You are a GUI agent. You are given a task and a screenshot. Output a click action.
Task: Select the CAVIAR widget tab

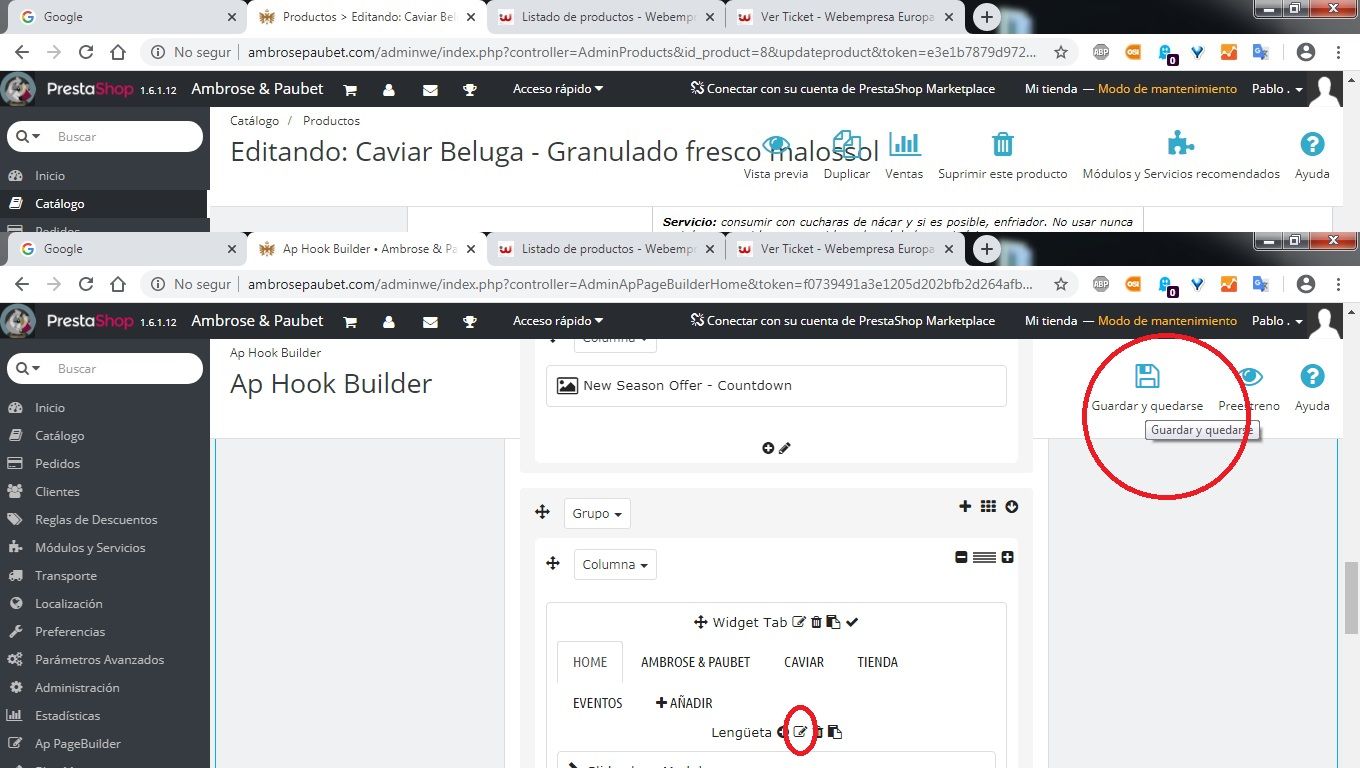click(804, 662)
